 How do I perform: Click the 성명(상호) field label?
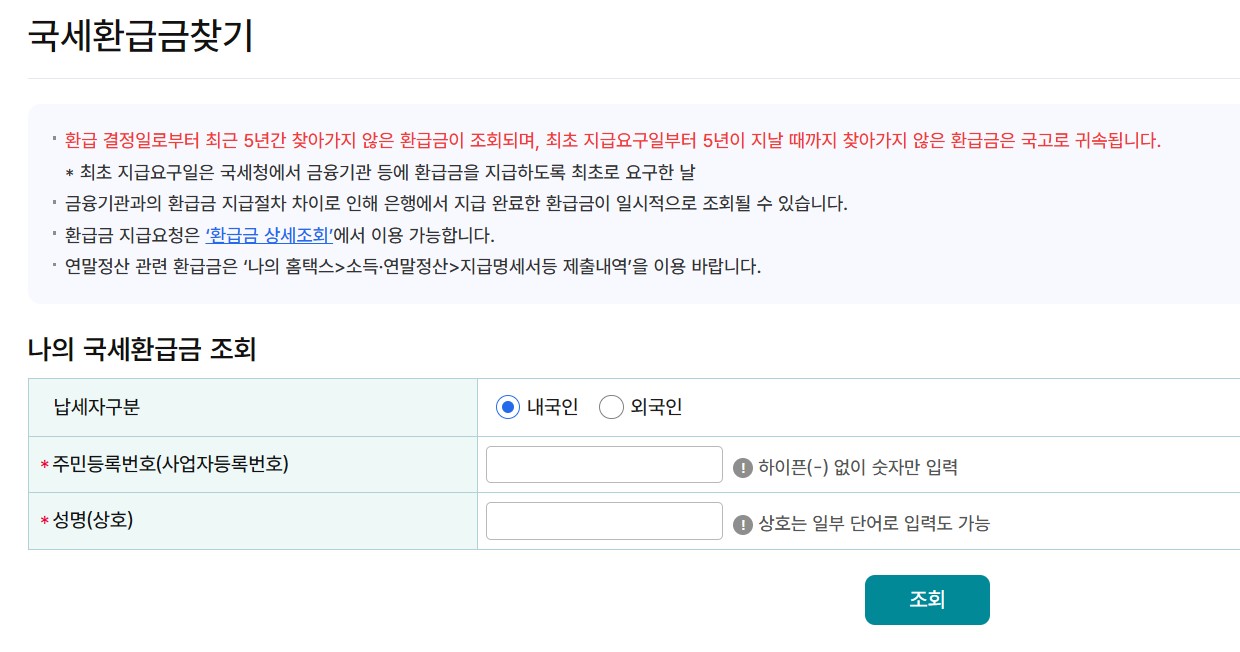[93, 520]
